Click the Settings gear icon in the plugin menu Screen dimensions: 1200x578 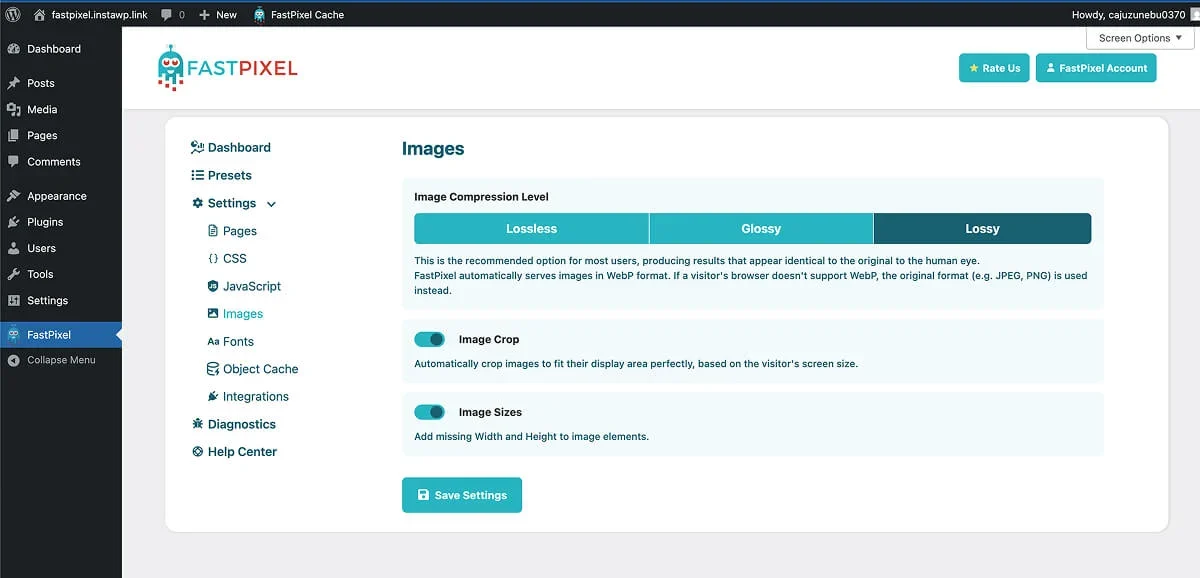click(197, 203)
